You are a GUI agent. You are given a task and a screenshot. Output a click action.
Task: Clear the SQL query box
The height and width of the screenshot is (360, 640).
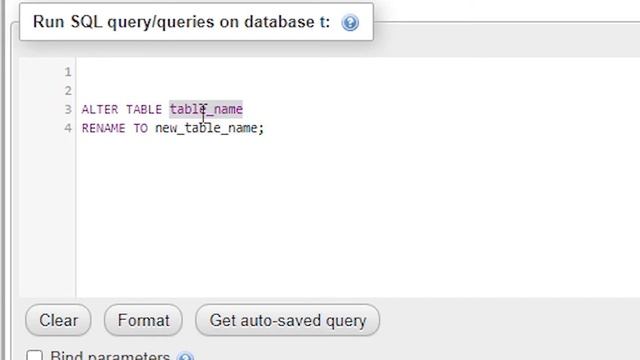tap(58, 320)
